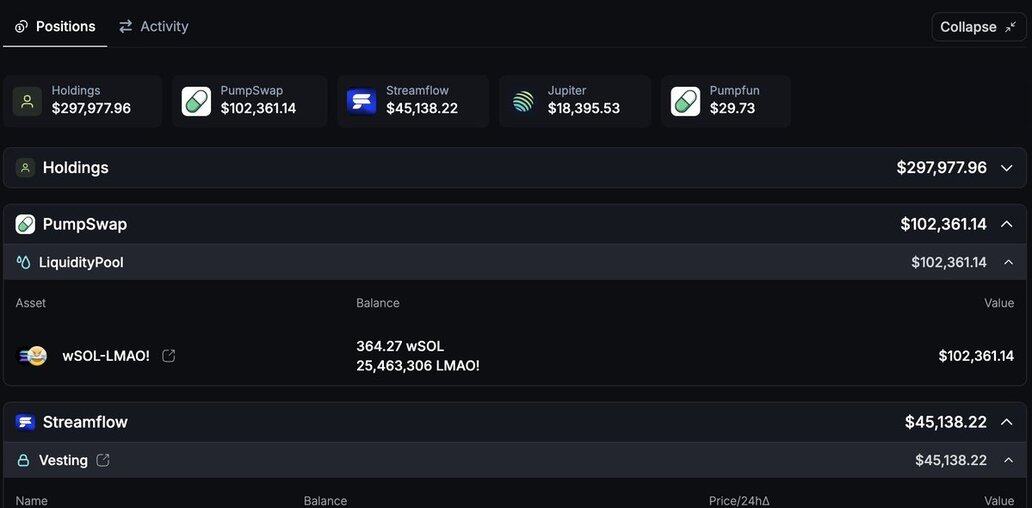Image resolution: width=1032 pixels, height=508 pixels.
Task: Switch to the Activity tab
Action: 153,27
